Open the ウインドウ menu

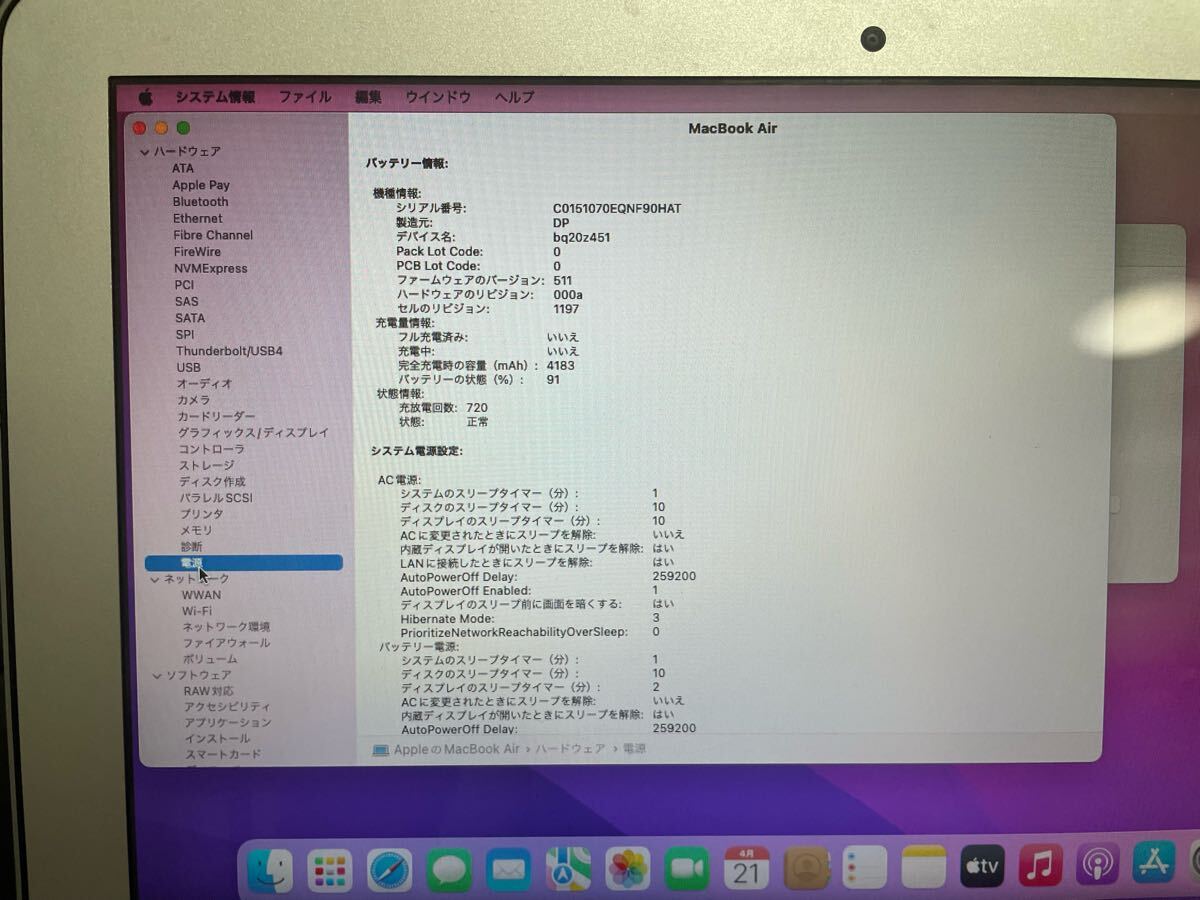[438, 97]
